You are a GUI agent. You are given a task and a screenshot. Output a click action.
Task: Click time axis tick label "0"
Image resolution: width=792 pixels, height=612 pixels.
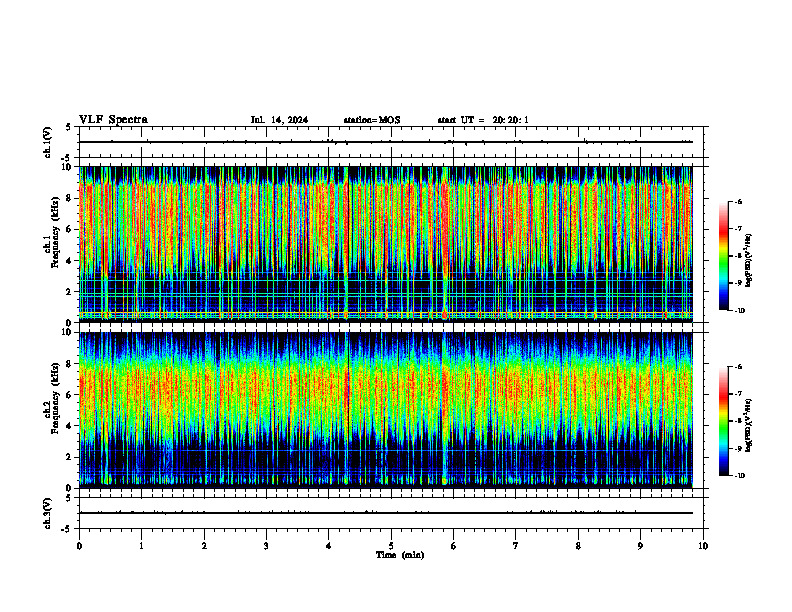click(x=79, y=546)
